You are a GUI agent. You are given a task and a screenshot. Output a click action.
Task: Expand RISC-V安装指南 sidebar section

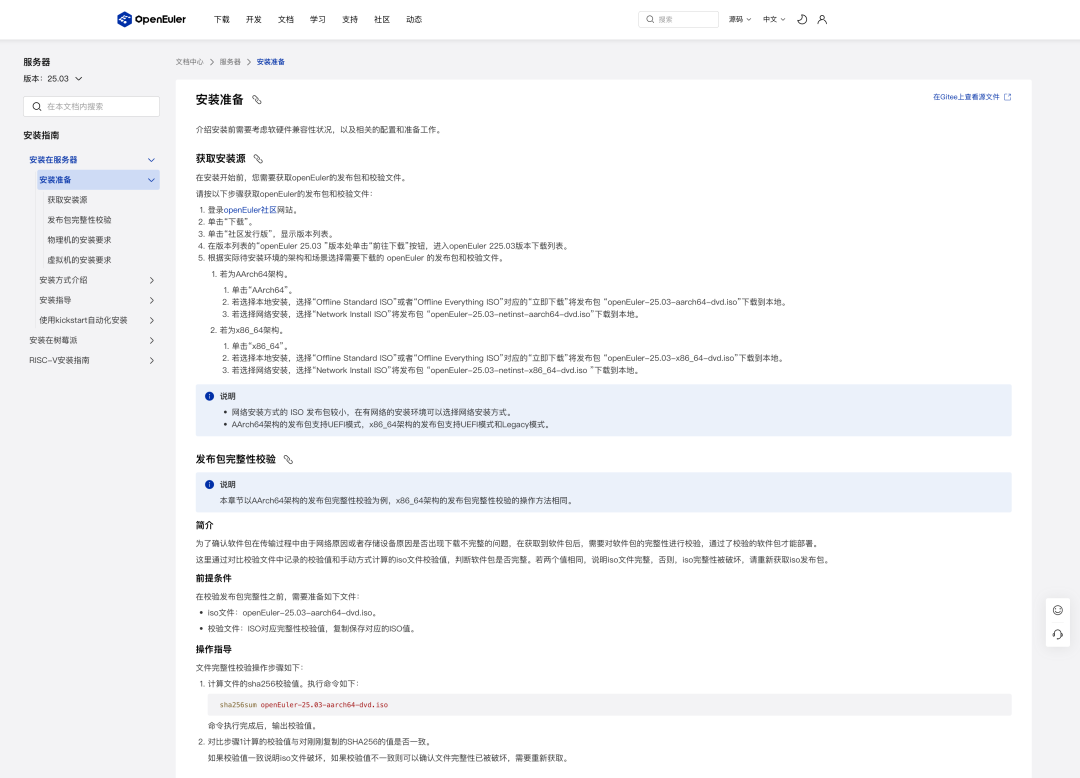tap(152, 360)
